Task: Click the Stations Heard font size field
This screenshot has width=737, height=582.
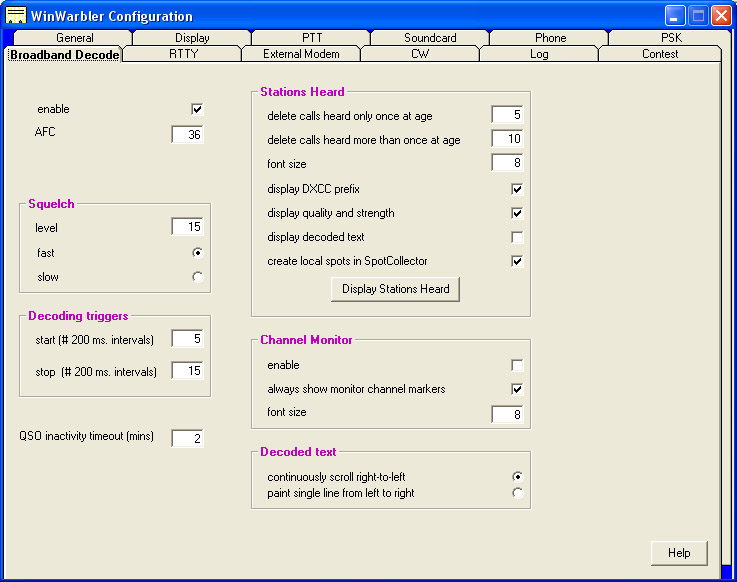Action: [507, 163]
